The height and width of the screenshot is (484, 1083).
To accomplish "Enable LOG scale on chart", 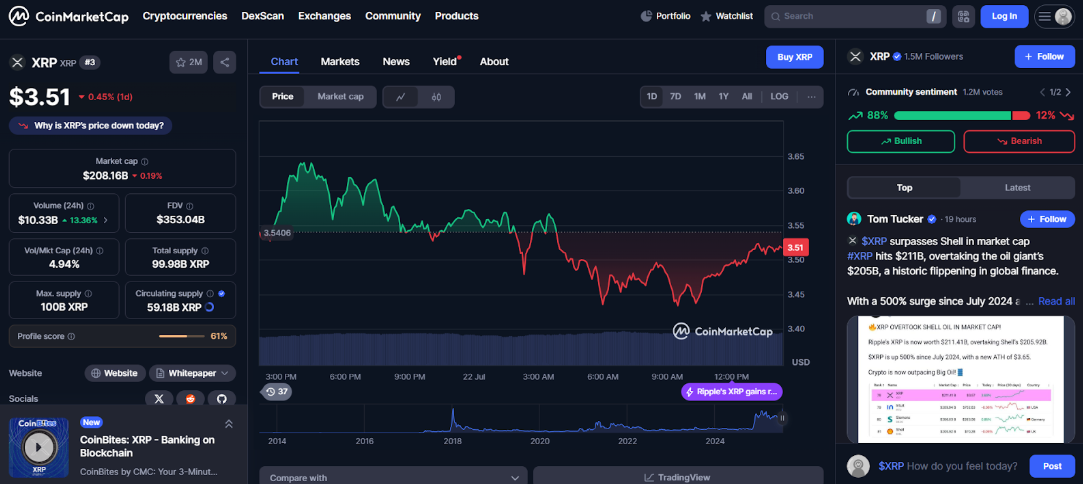I will point(779,97).
